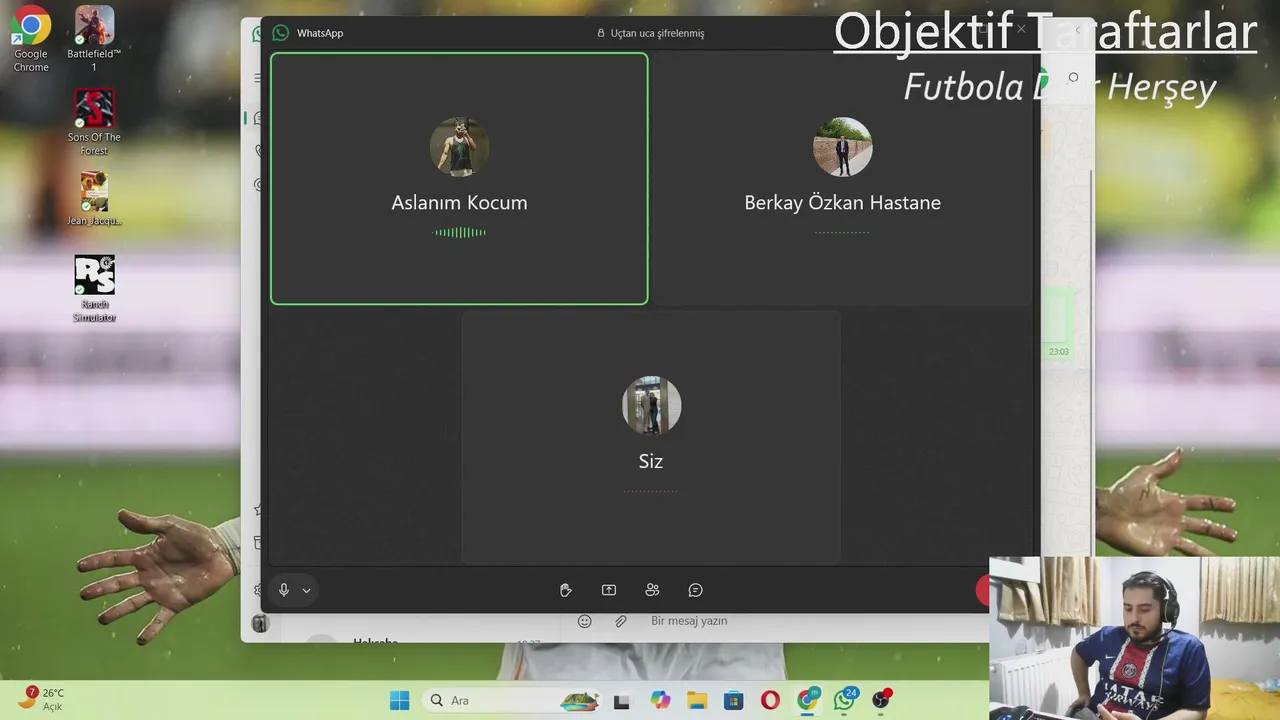Open Microsoft Store from the taskbar
This screenshot has width=1280, height=720.
[734, 700]
